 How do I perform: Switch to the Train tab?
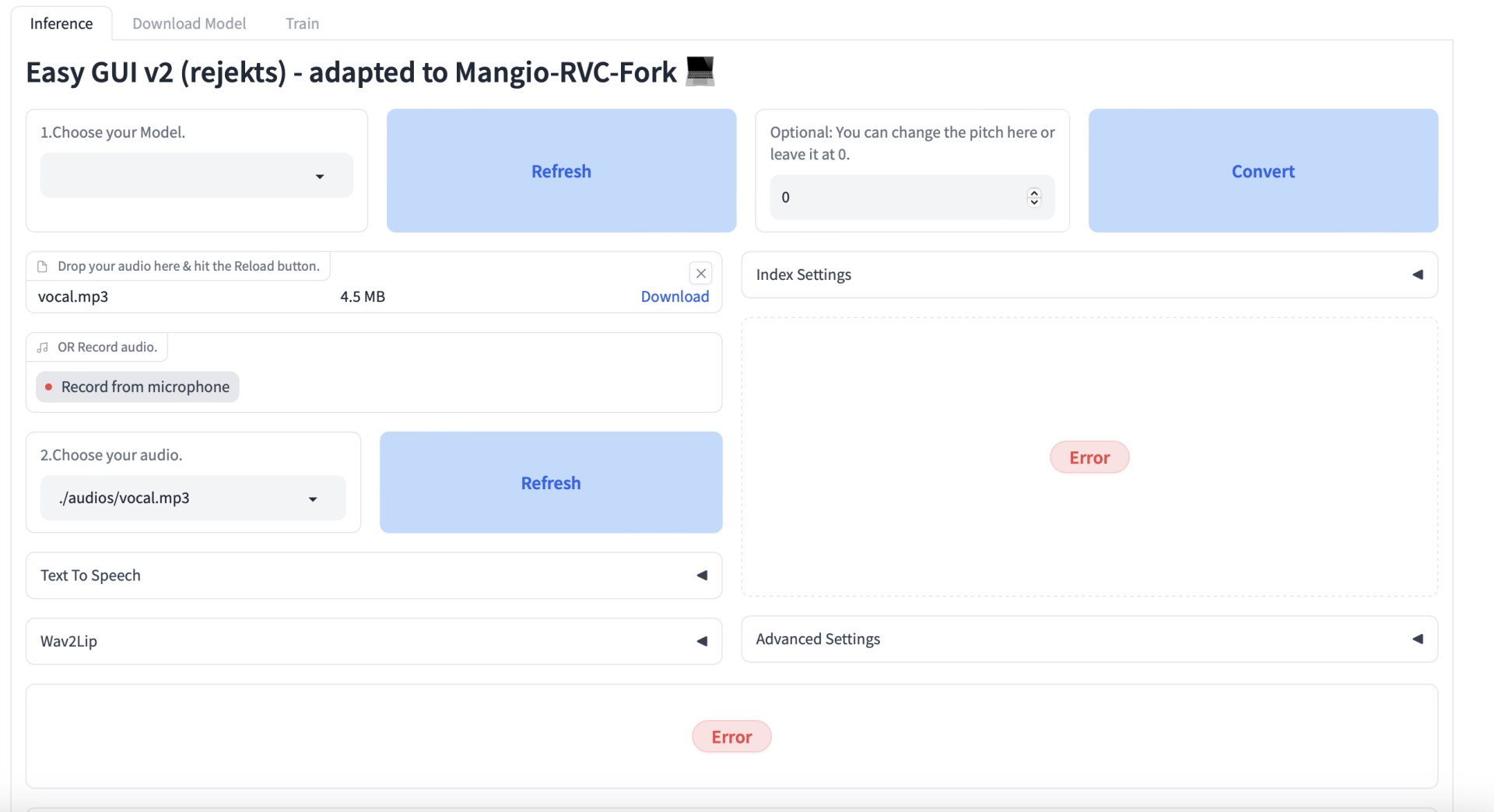click(x=302, y=23)
